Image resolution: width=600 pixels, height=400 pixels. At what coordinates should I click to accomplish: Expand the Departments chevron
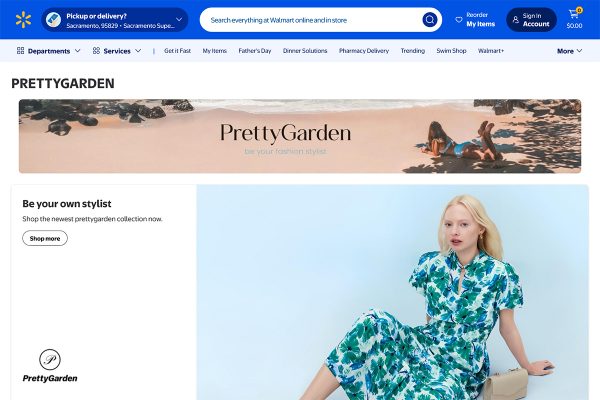(77, 51)
